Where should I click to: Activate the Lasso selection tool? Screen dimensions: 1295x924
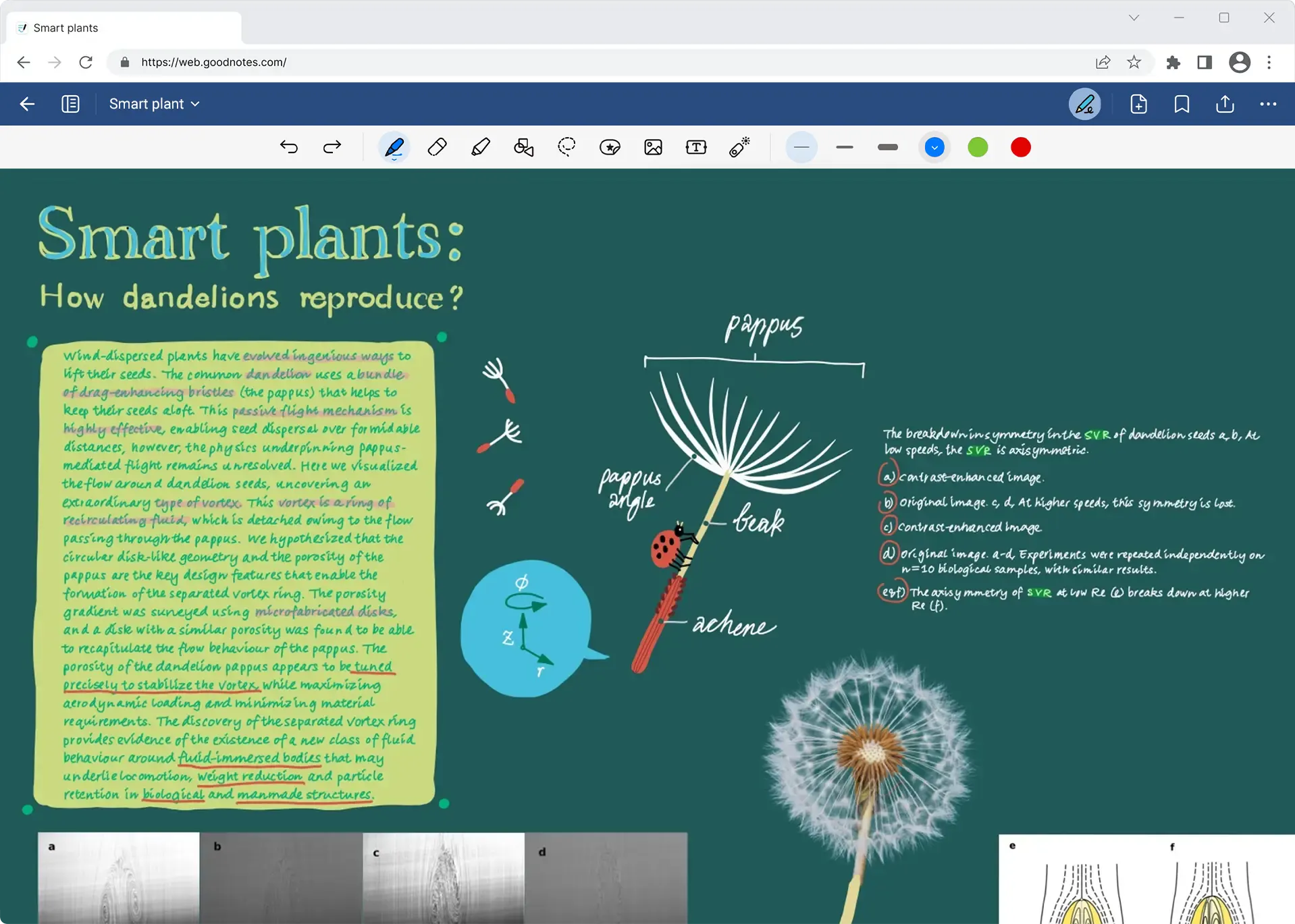(x=566, y=147)
